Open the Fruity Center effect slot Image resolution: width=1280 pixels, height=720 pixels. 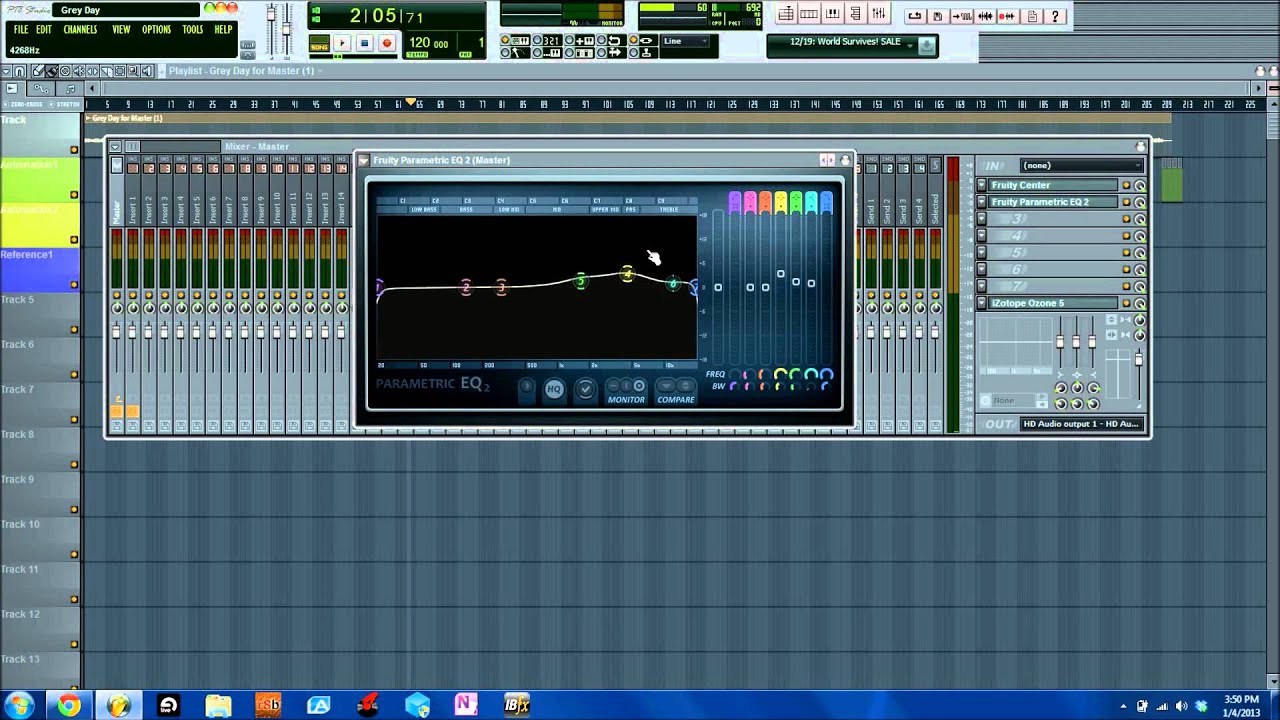(x=1052, y=185)
